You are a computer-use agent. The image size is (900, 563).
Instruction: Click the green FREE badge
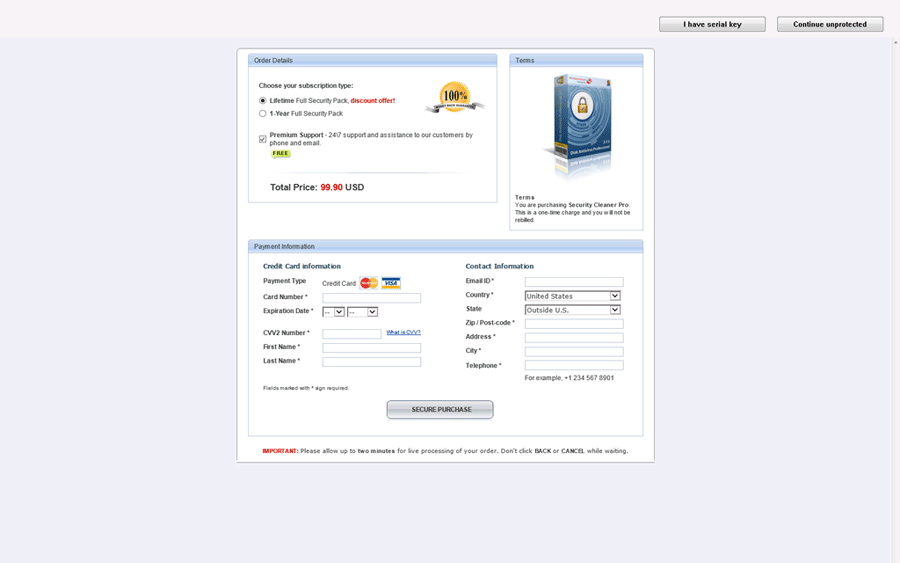pos(281,154)
